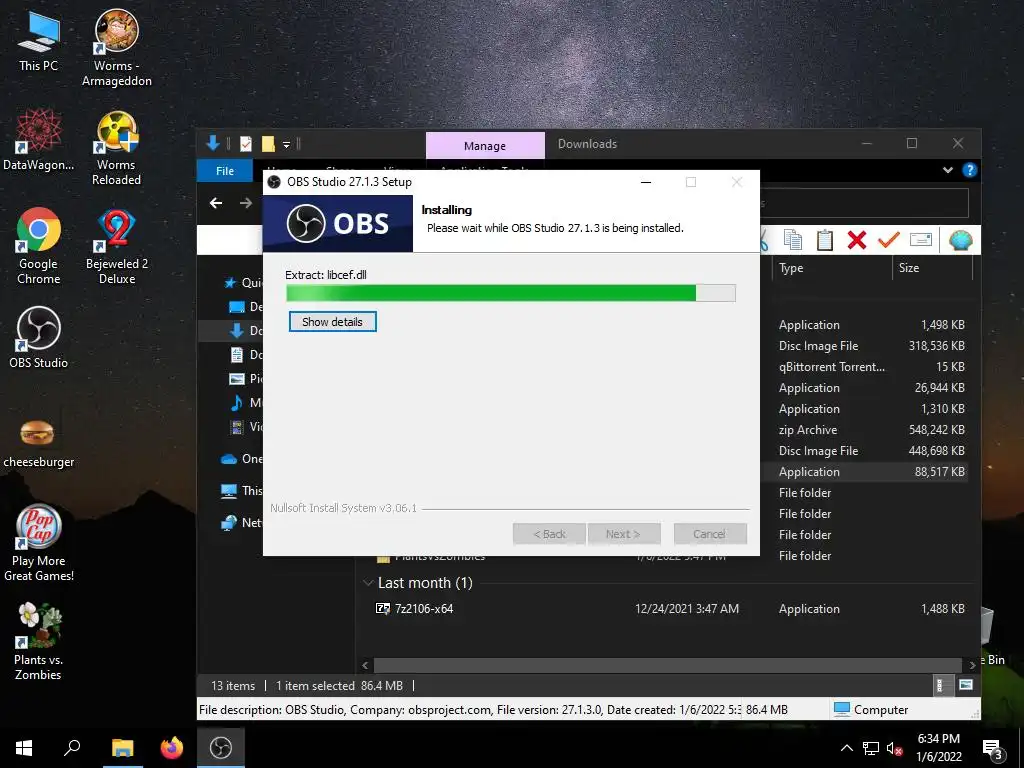Viewport: 1024px width, 768px height.
Task: Click the right arrow of horizontal scrollbar
Action: tap(972, 665)
